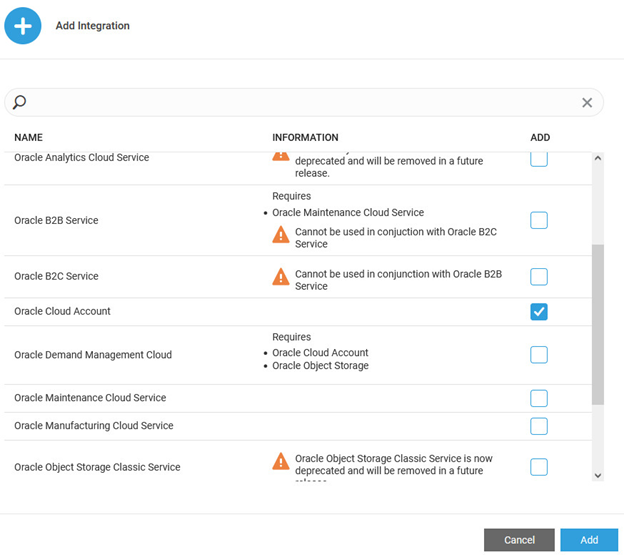Click warning icon for Oracle B2C Service
The width and height of the screenshot is (624, 555).
pyautogui.click(x=281, y=277)
